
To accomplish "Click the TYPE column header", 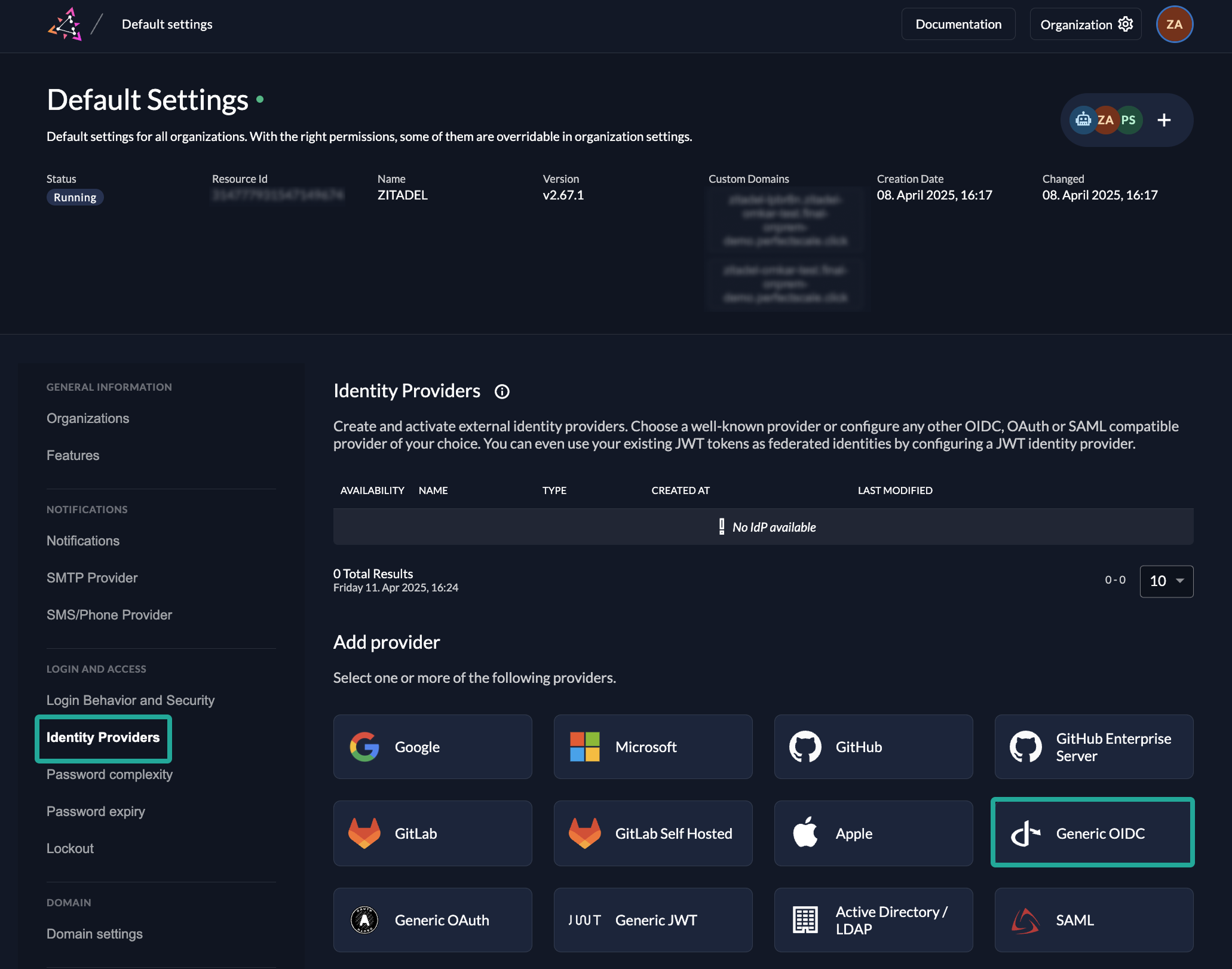I will click(554, 490).
